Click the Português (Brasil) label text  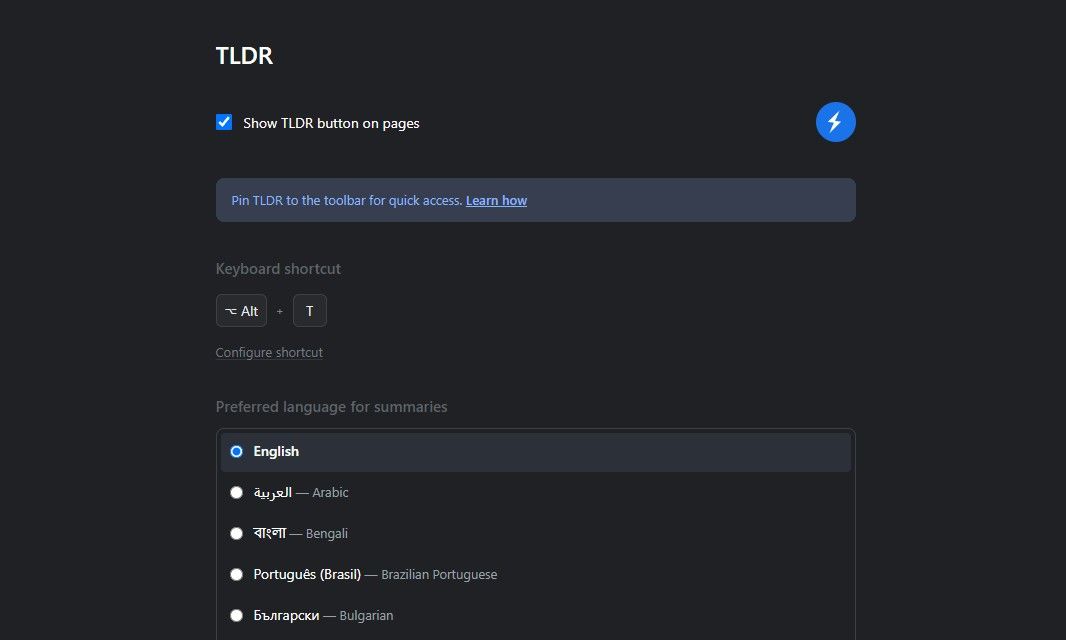pos(307,575)
